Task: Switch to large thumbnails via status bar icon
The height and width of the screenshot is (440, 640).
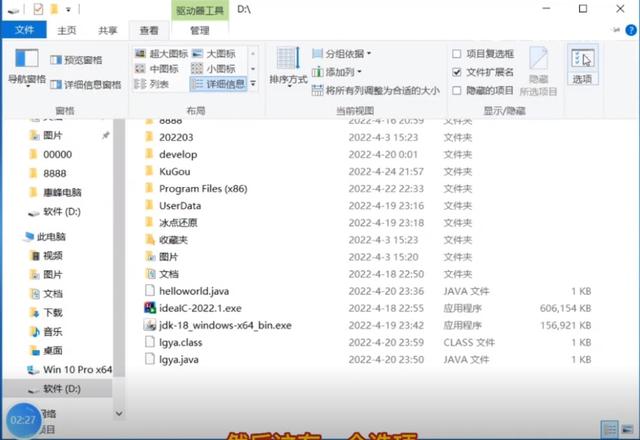Action: pos(627,429)
